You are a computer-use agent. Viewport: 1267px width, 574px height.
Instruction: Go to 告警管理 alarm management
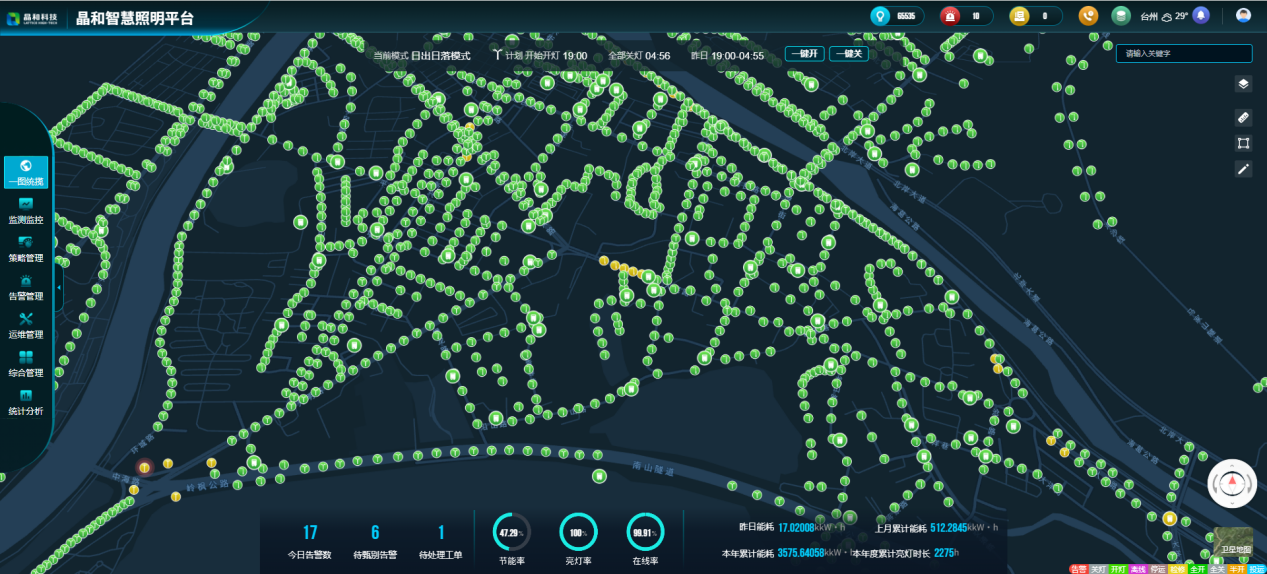[25, 287]
